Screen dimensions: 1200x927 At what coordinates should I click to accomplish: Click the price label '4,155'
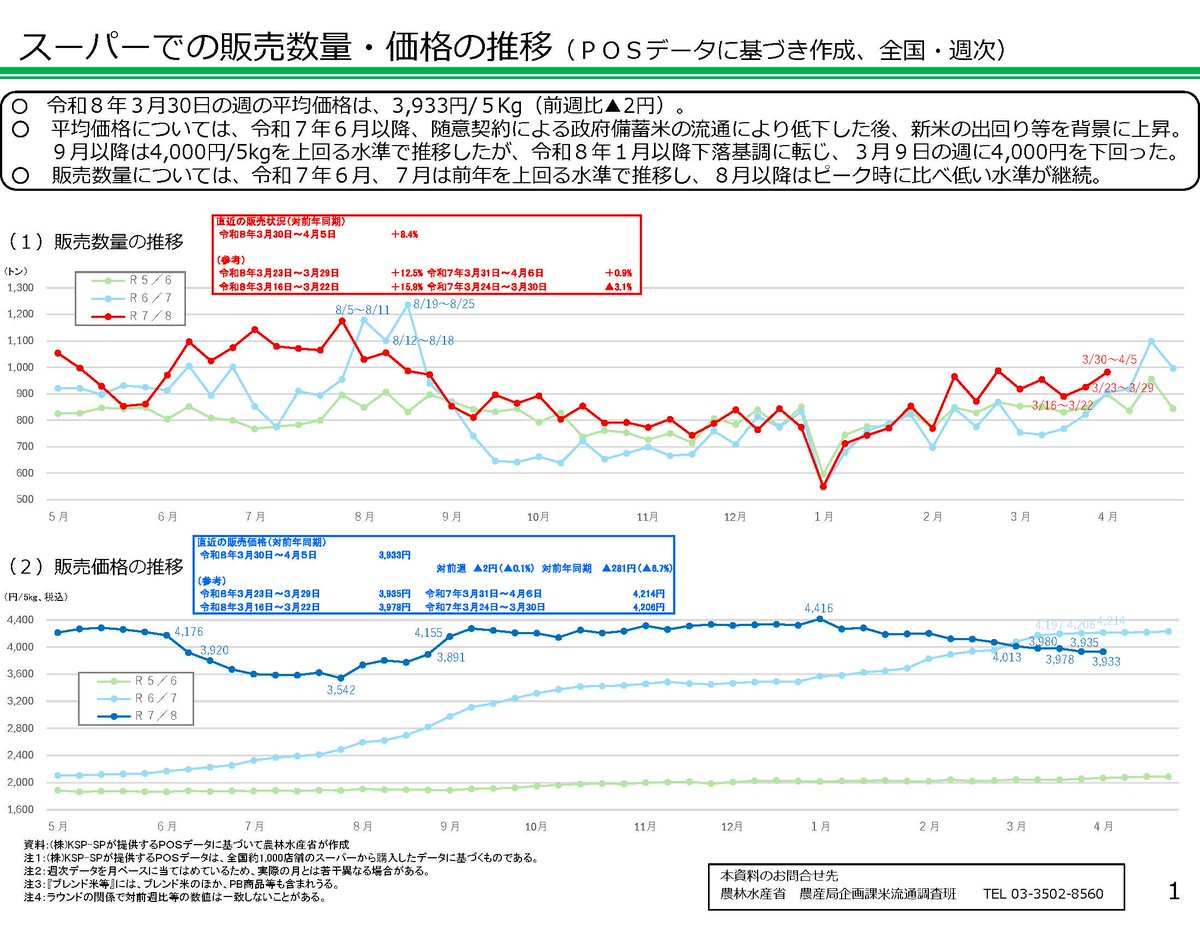point(429,632)
